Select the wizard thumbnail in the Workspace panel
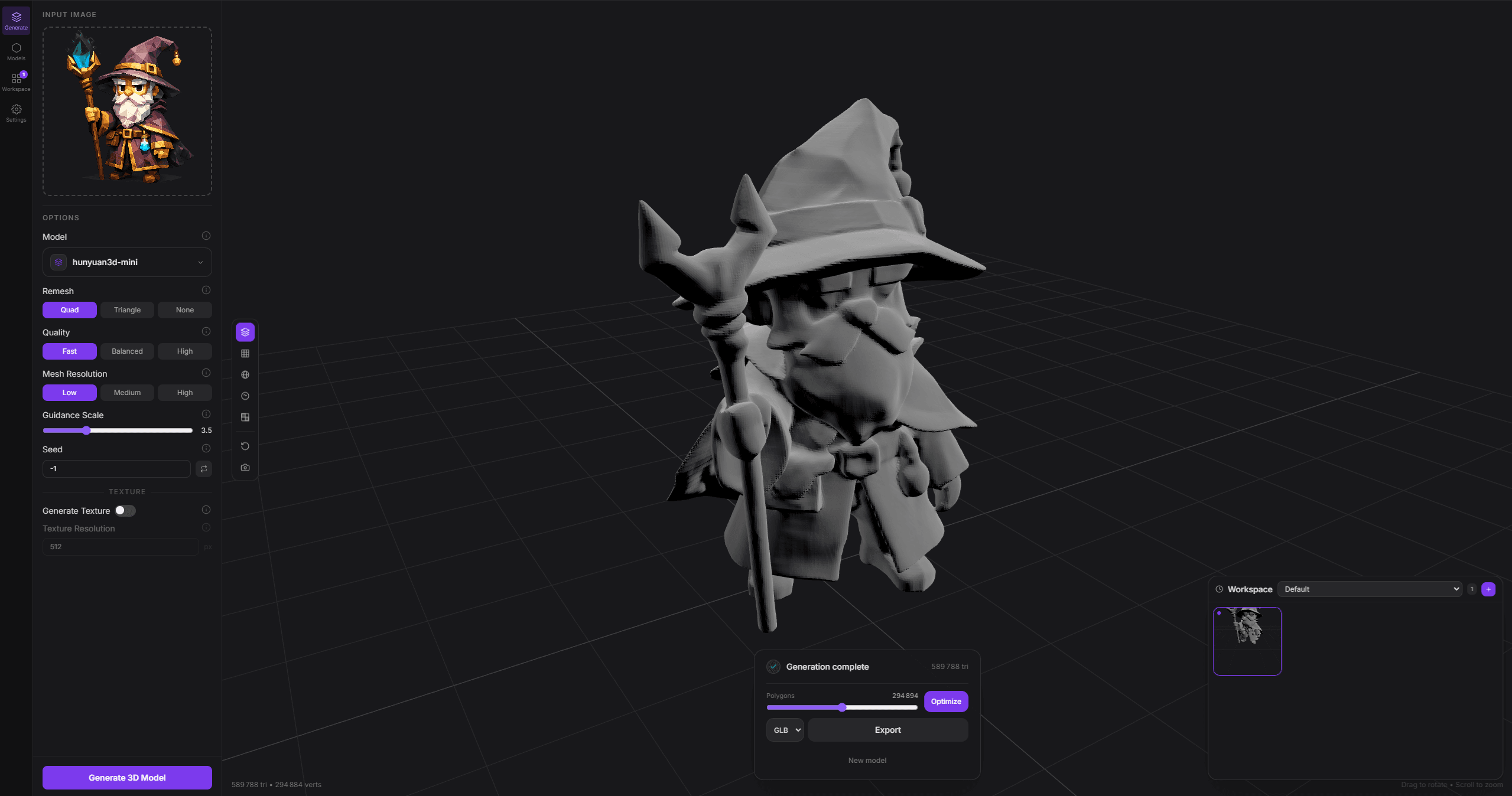This screenshot has width=1512, height=796. point(1247,641)
